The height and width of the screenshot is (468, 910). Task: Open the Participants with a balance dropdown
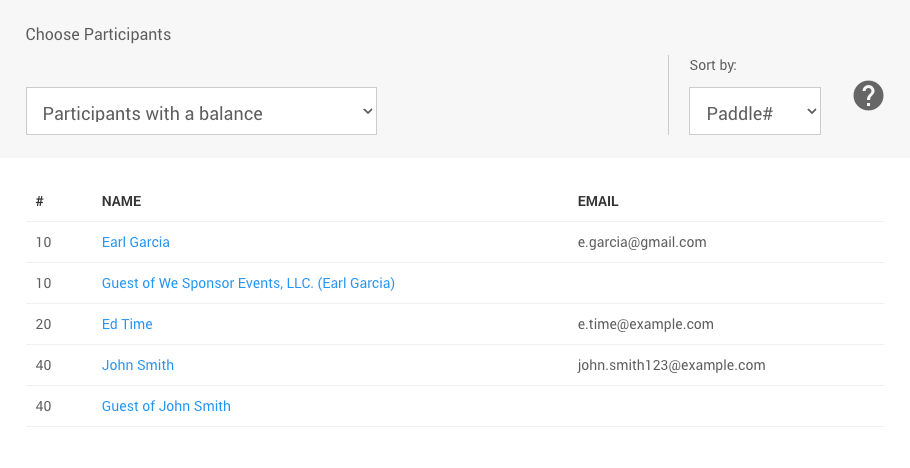click(201, 112)
